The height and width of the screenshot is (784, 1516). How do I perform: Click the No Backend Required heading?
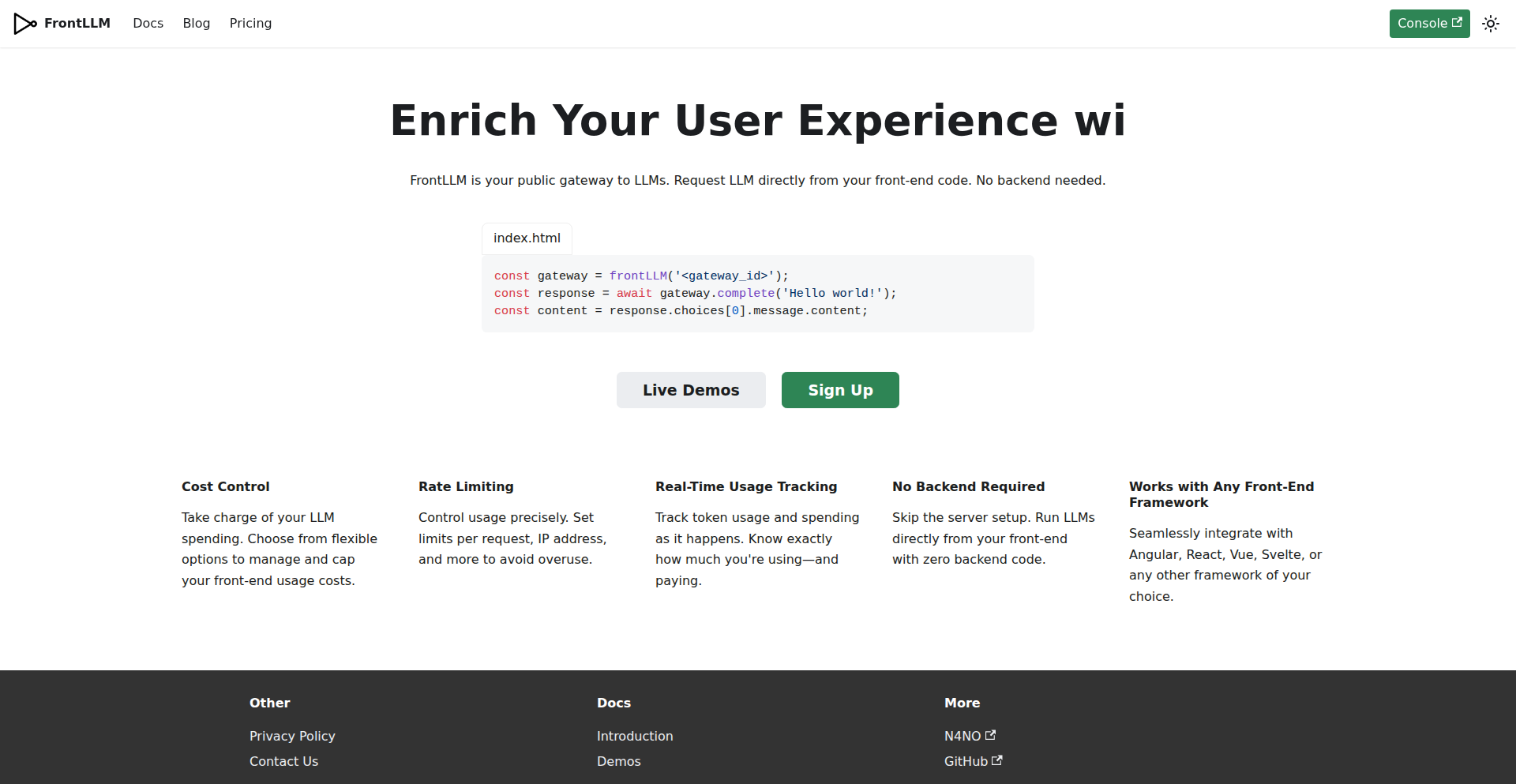(x=968, y=486)
